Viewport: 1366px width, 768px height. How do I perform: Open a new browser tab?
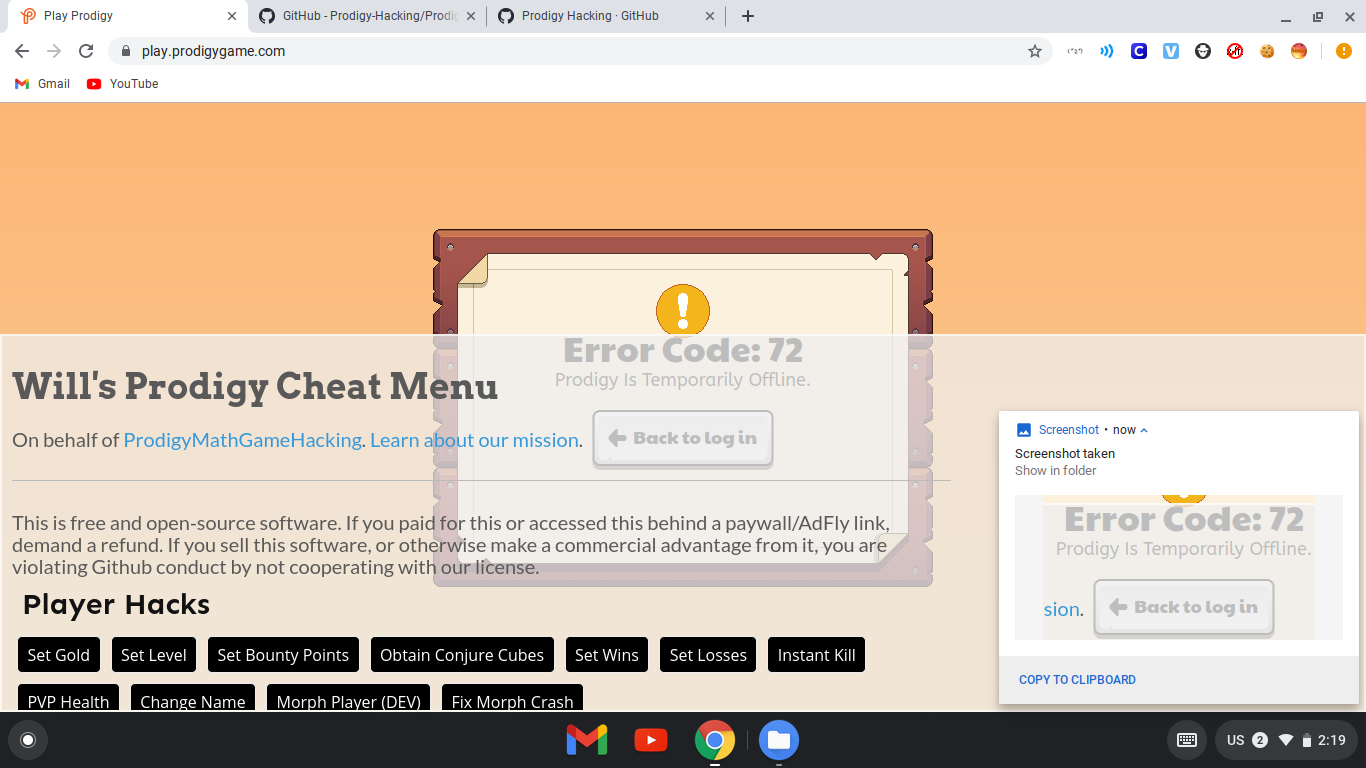748,16
